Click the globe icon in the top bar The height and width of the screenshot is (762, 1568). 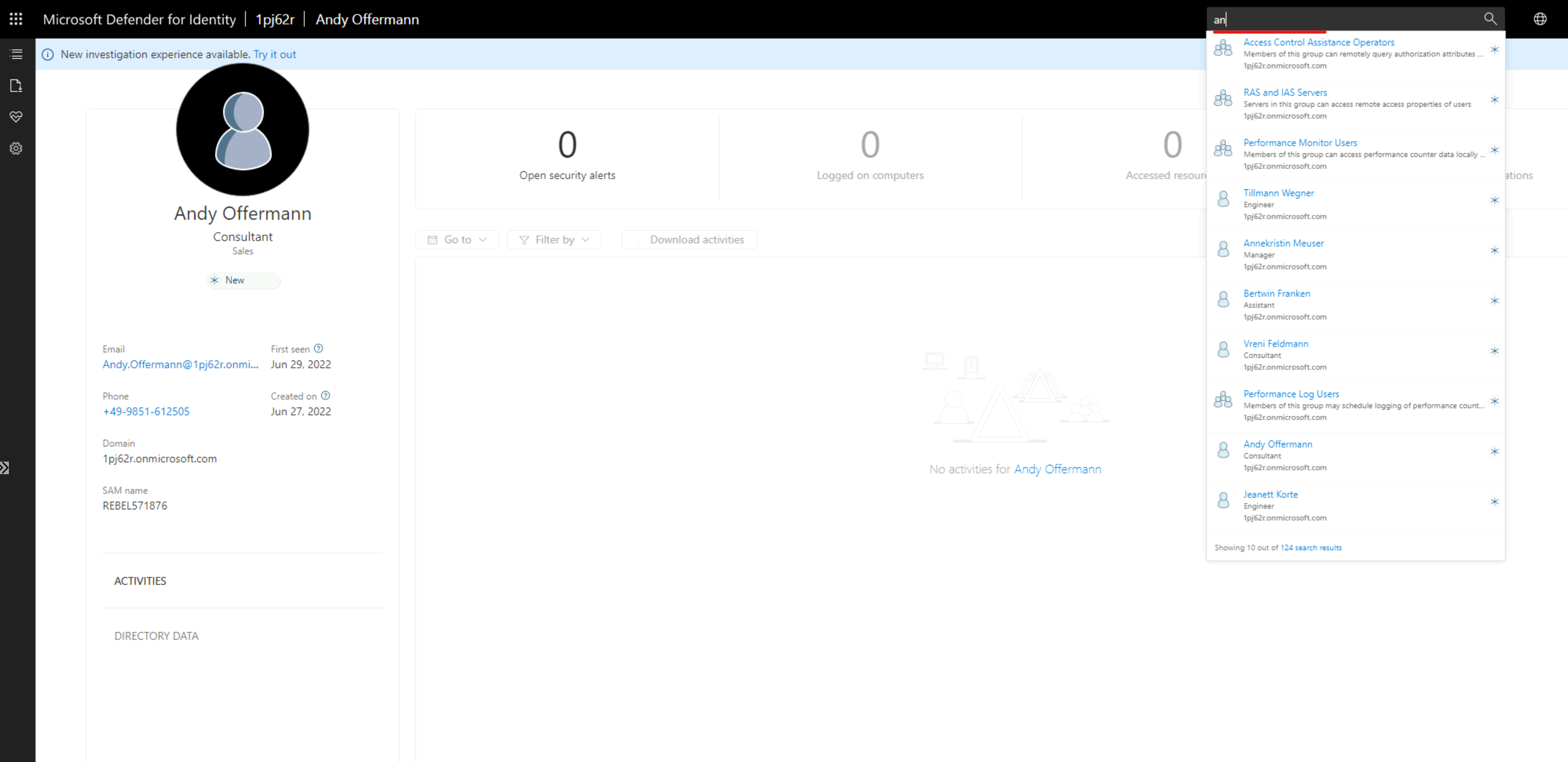[x=1540, y=19]
